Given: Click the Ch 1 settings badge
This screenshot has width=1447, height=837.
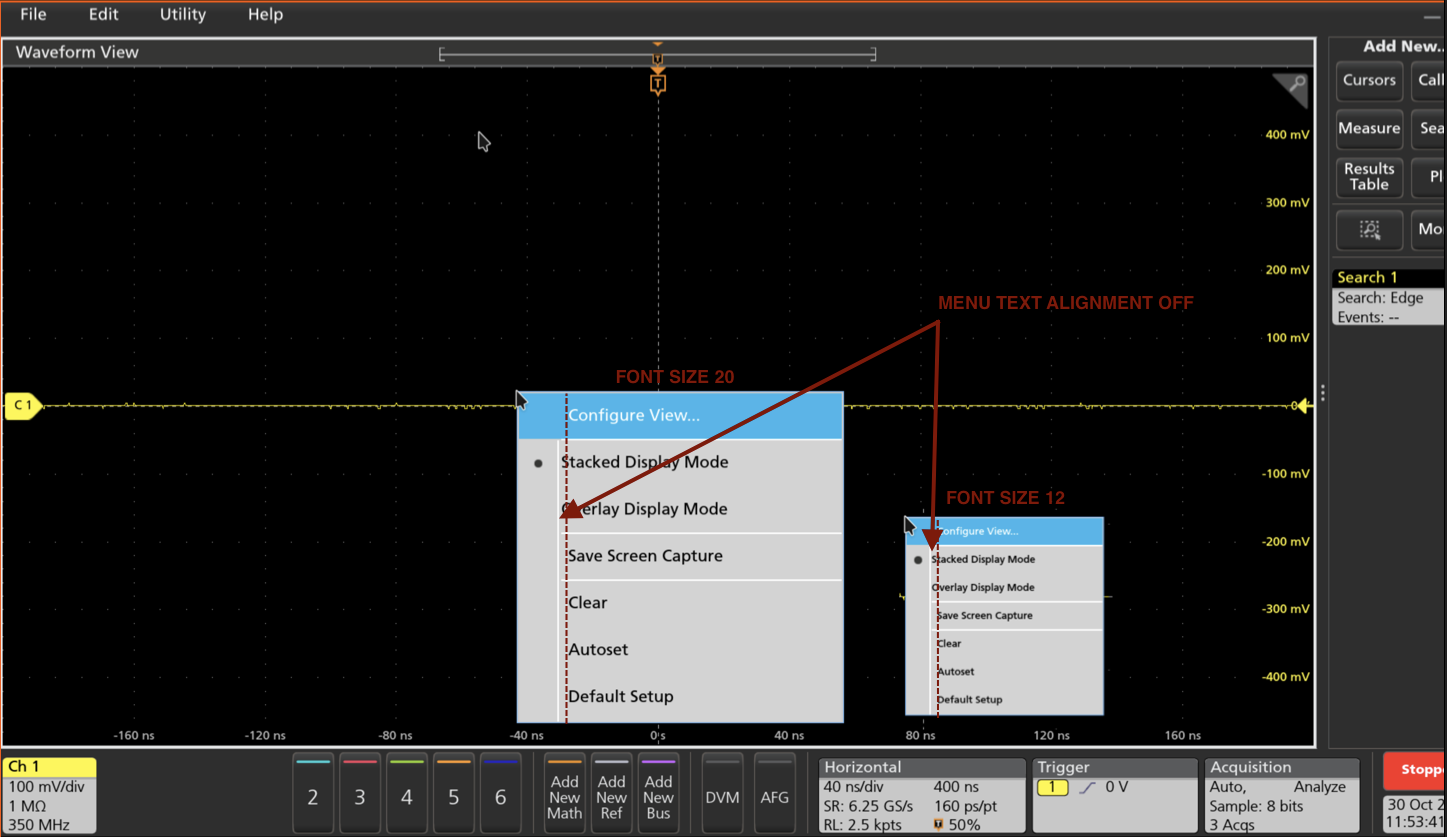Looking at the screenshot, I should (49, 795).
